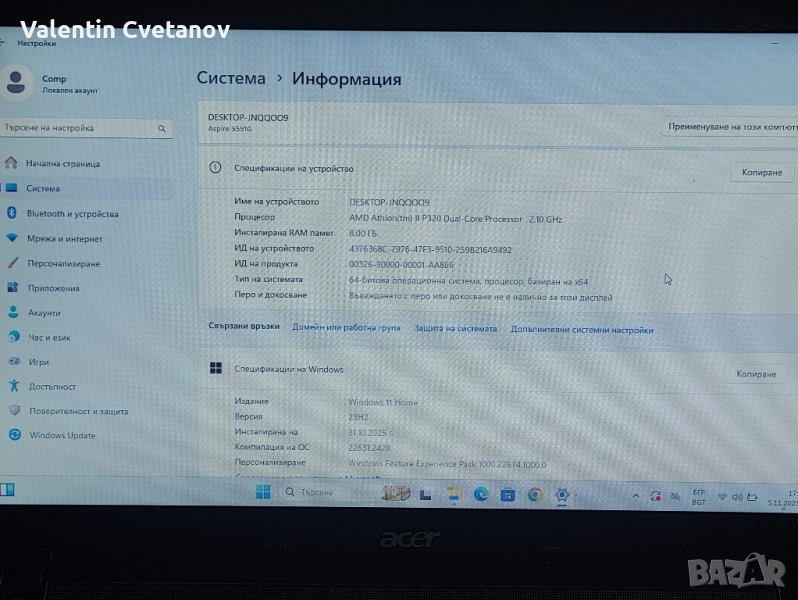This screenshot has width=798, height=600.
Task: Open Достъпност accessibility settings
Action: pyautogui.click(x=52, y=386)
